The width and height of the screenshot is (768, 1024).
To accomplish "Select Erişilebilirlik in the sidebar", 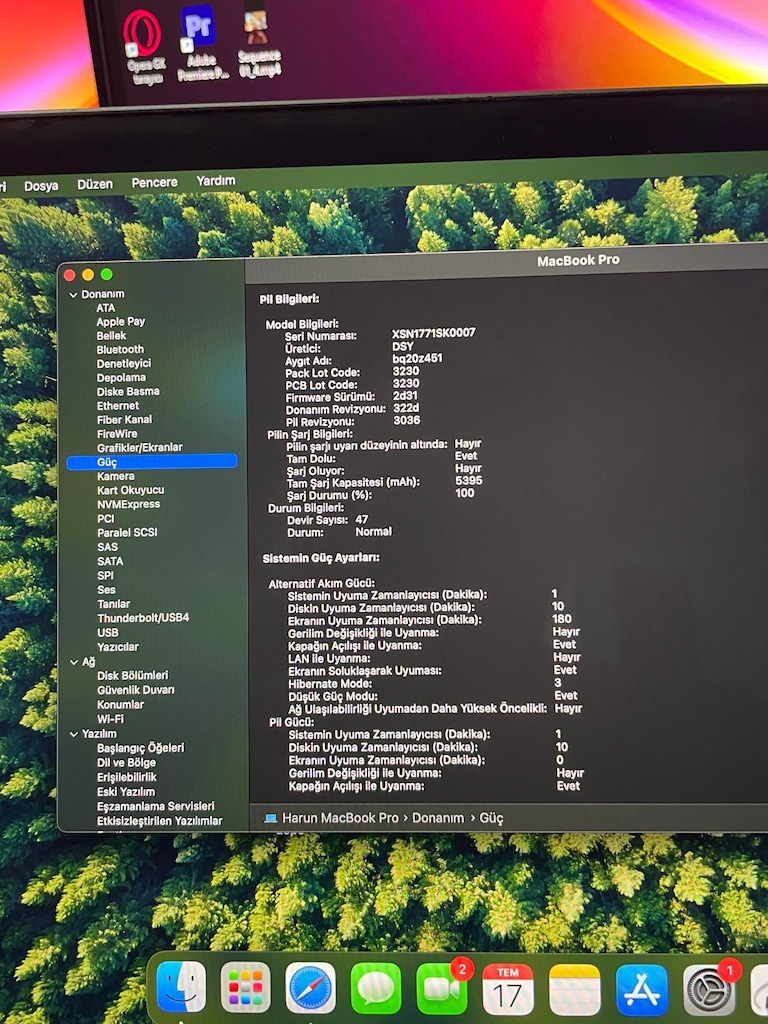I will click(127, 777).
